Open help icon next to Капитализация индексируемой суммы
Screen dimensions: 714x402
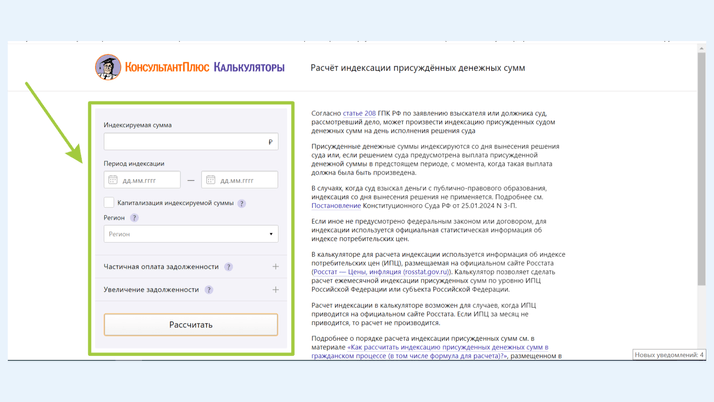point(242,204)
